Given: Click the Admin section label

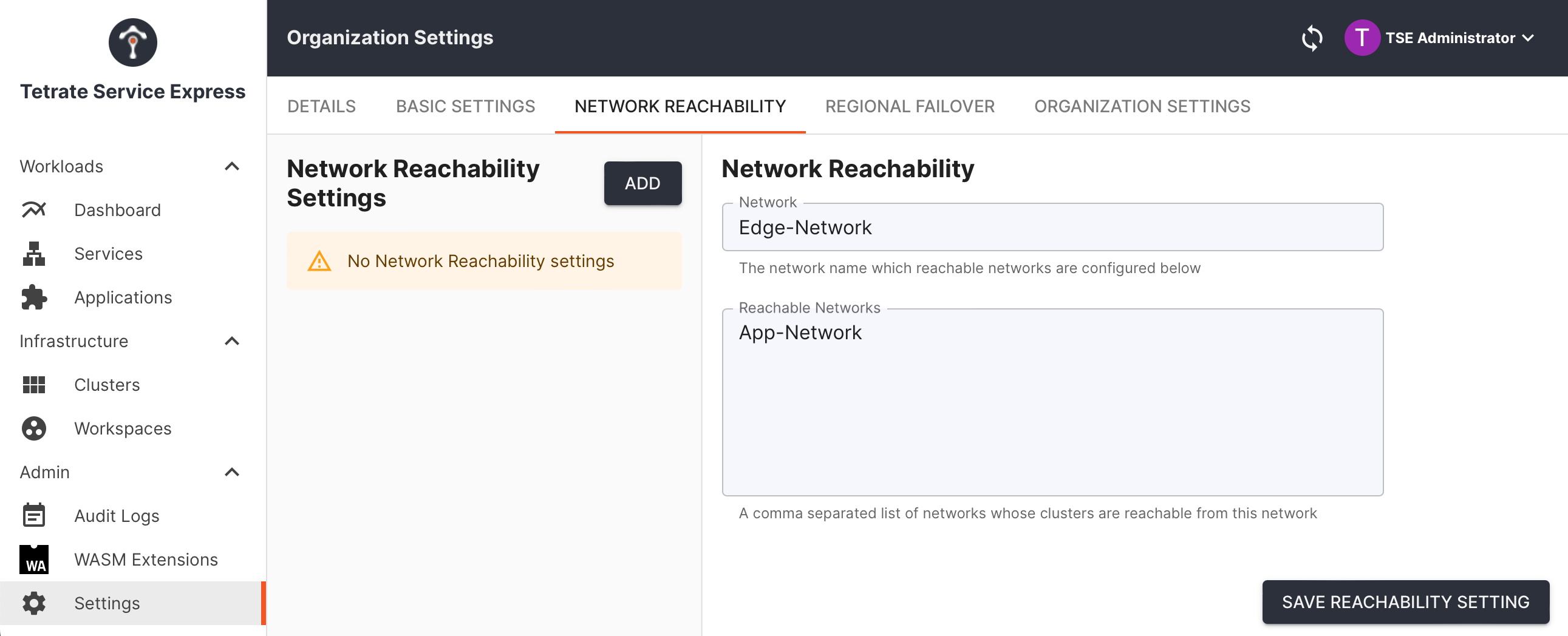Looking at the screenshot, I should point(44,472).
